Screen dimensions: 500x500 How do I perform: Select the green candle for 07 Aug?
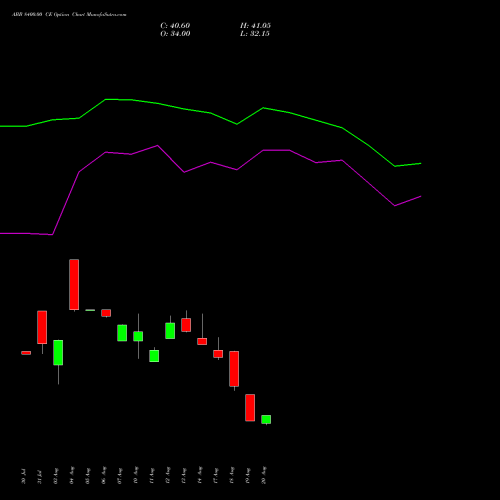tap(122, 333)
